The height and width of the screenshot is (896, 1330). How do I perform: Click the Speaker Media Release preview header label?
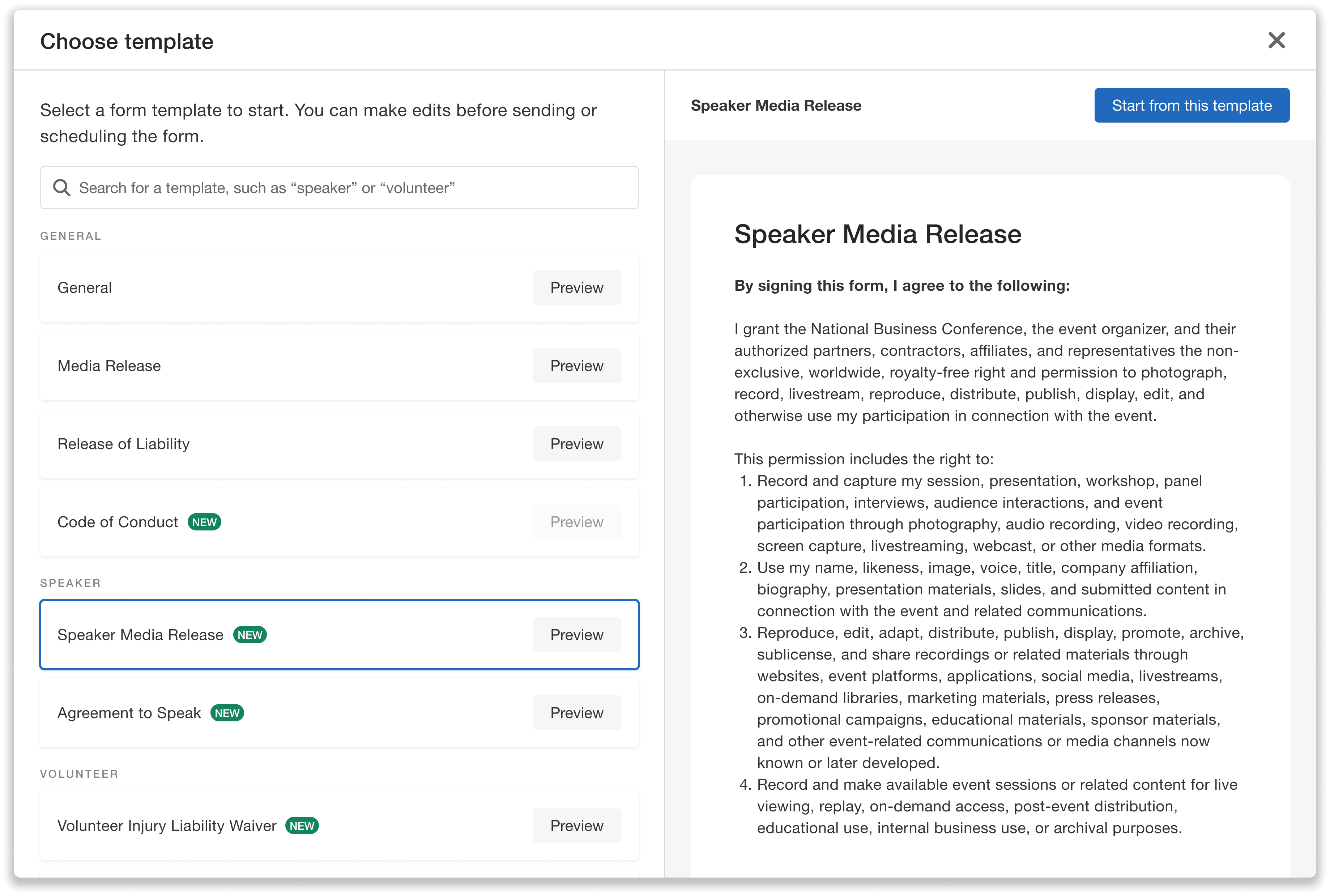(x=776, y=106)
